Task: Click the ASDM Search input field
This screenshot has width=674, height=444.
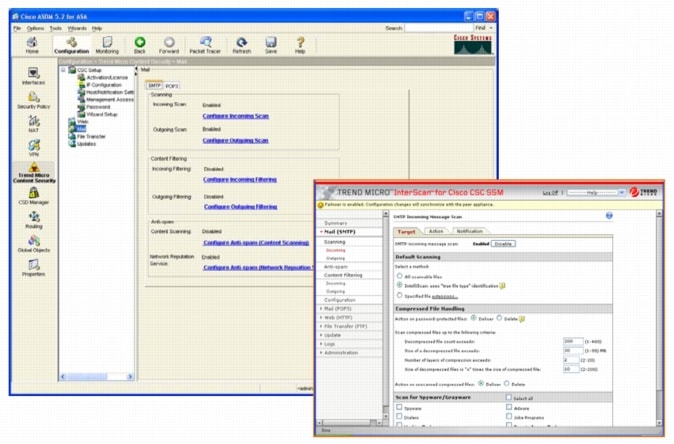Action: click(x=438, y=28)
